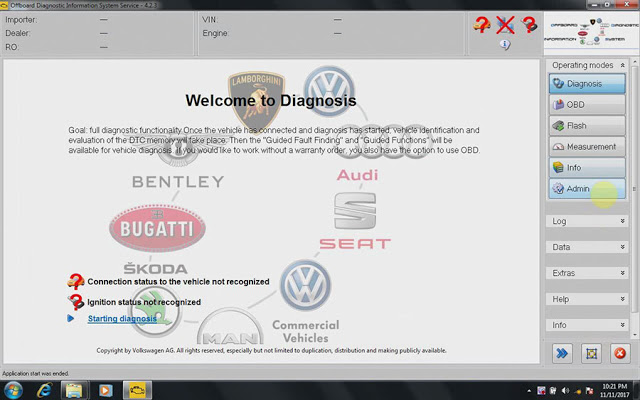Click the red cancel button at bottom right
The image size is (640, 400).
click(620, 353)
